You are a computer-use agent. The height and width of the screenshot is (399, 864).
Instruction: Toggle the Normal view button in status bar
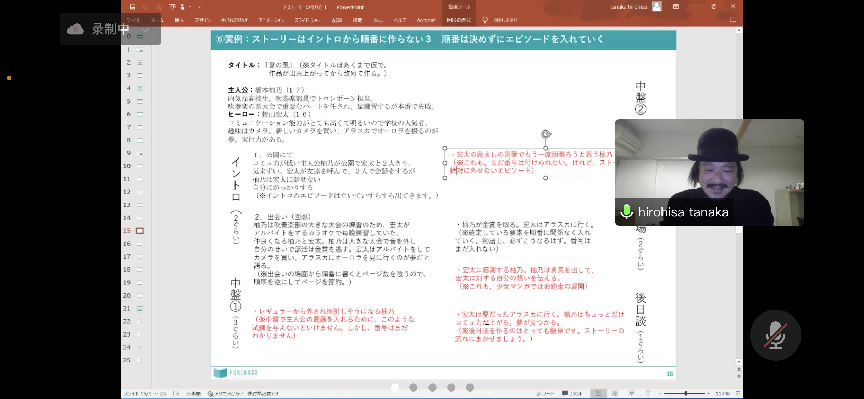598,393
